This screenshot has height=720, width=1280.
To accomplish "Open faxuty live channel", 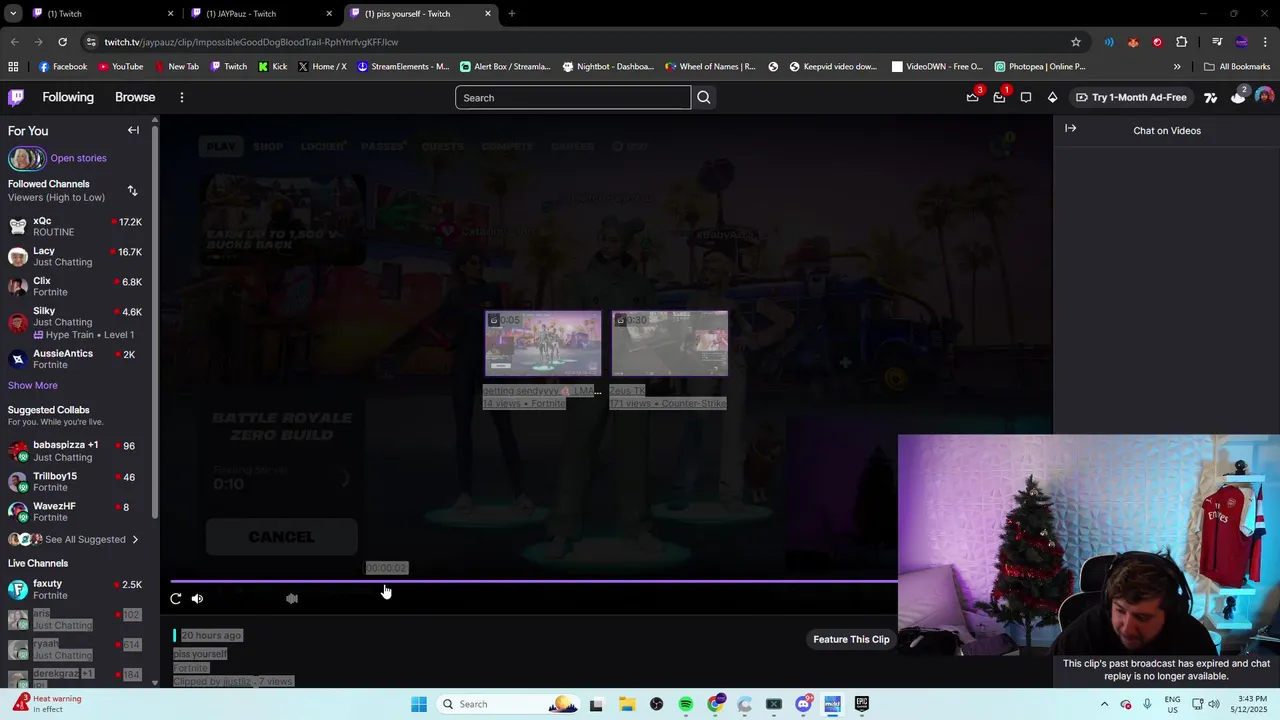I will pos(76,589).
